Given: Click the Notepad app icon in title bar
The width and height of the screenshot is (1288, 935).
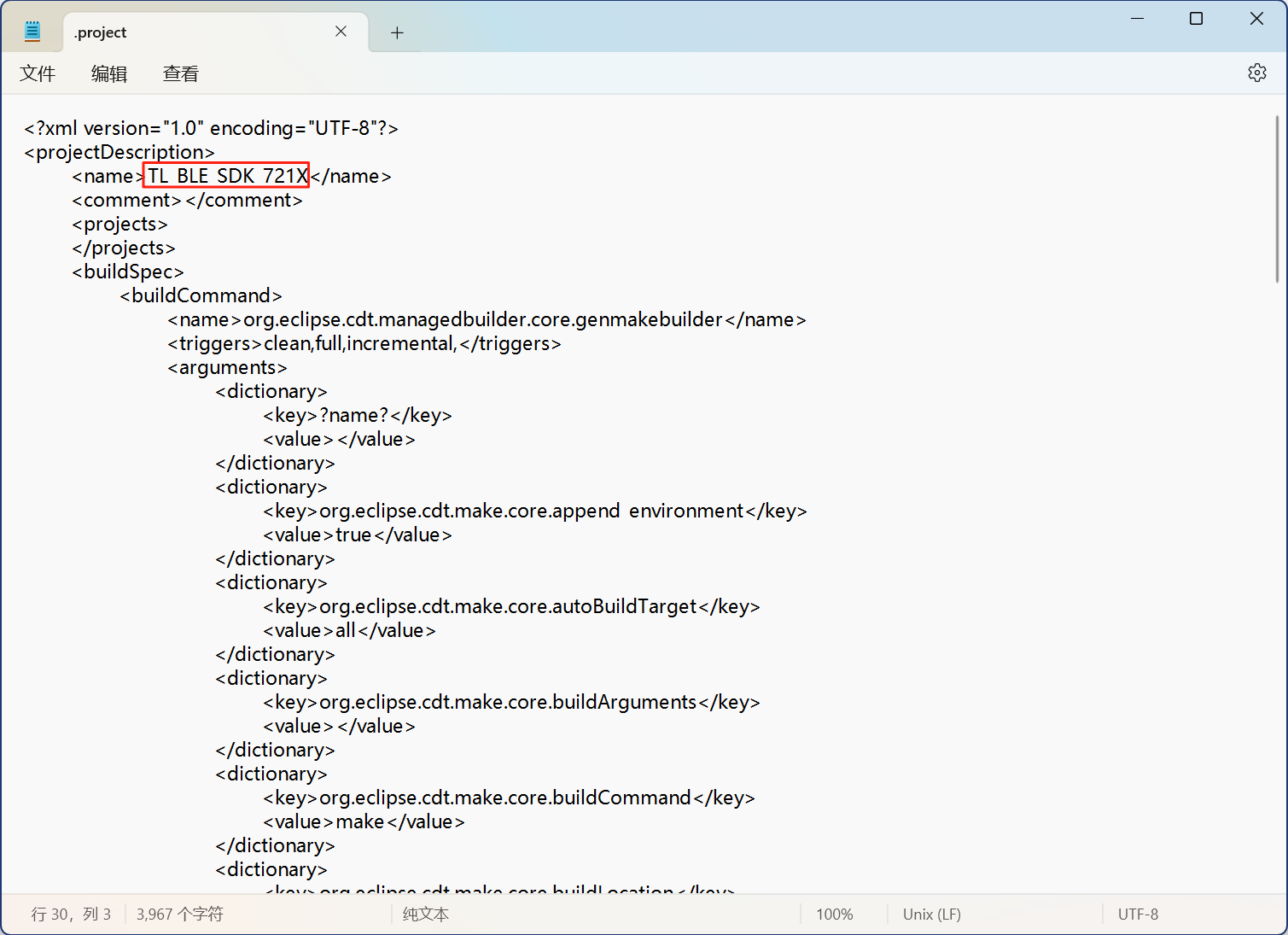Looking at the screenshot, I should point(32,32).
